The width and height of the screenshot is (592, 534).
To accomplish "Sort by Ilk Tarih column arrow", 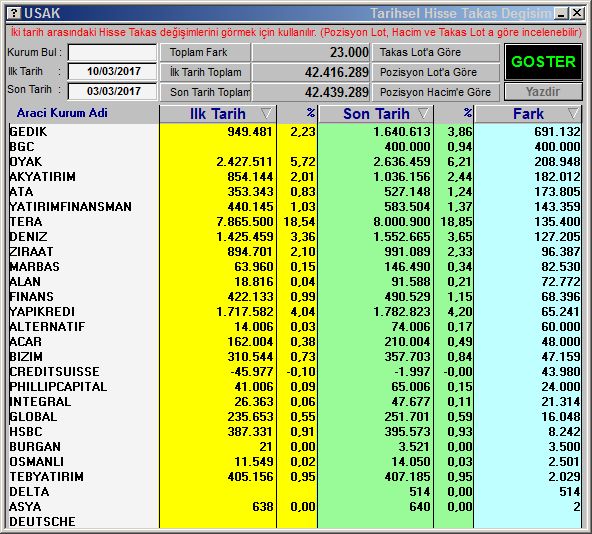I will click(266, 113).
